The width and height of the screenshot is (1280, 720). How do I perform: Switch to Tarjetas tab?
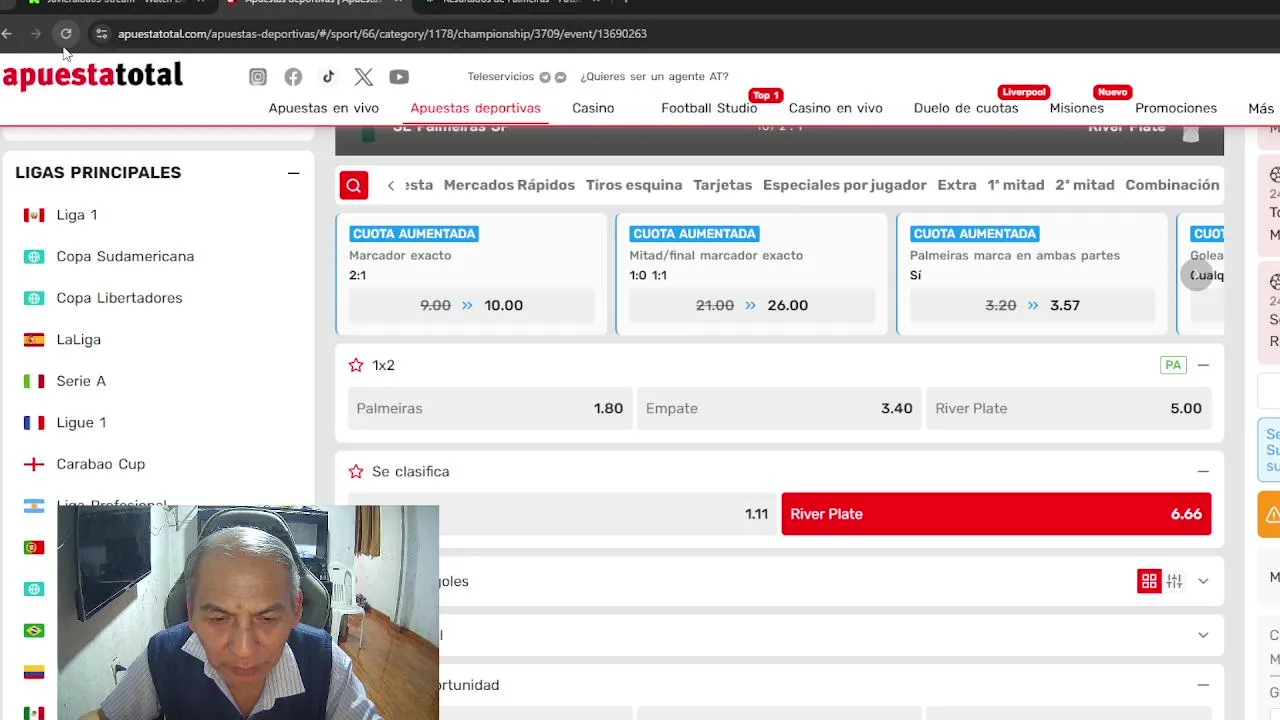pos(722,185)
